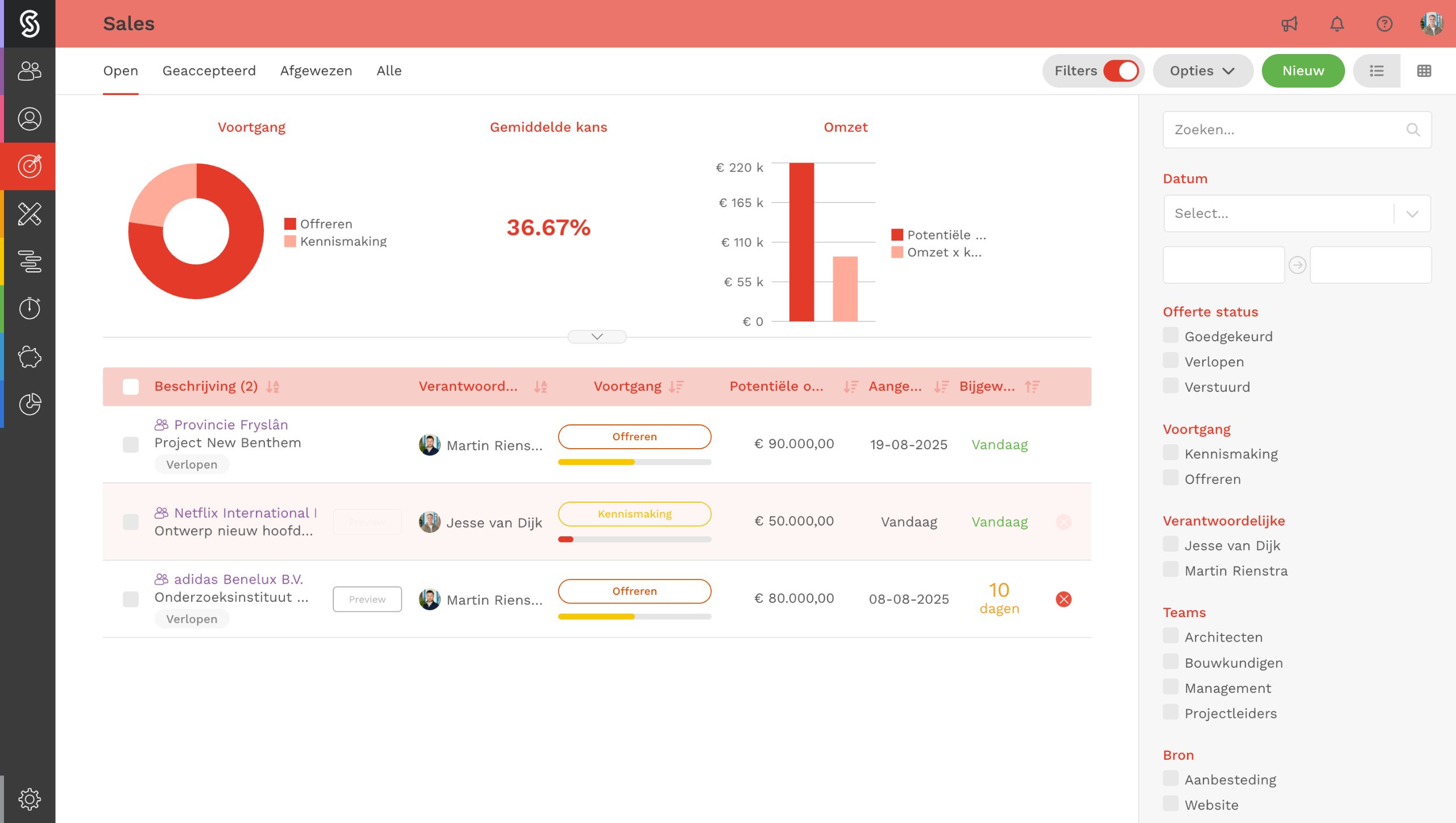The image size is (1456, 823).
Task: Click the Zoeken search field
Action: pyautogui.click(x=1285, y=130)
